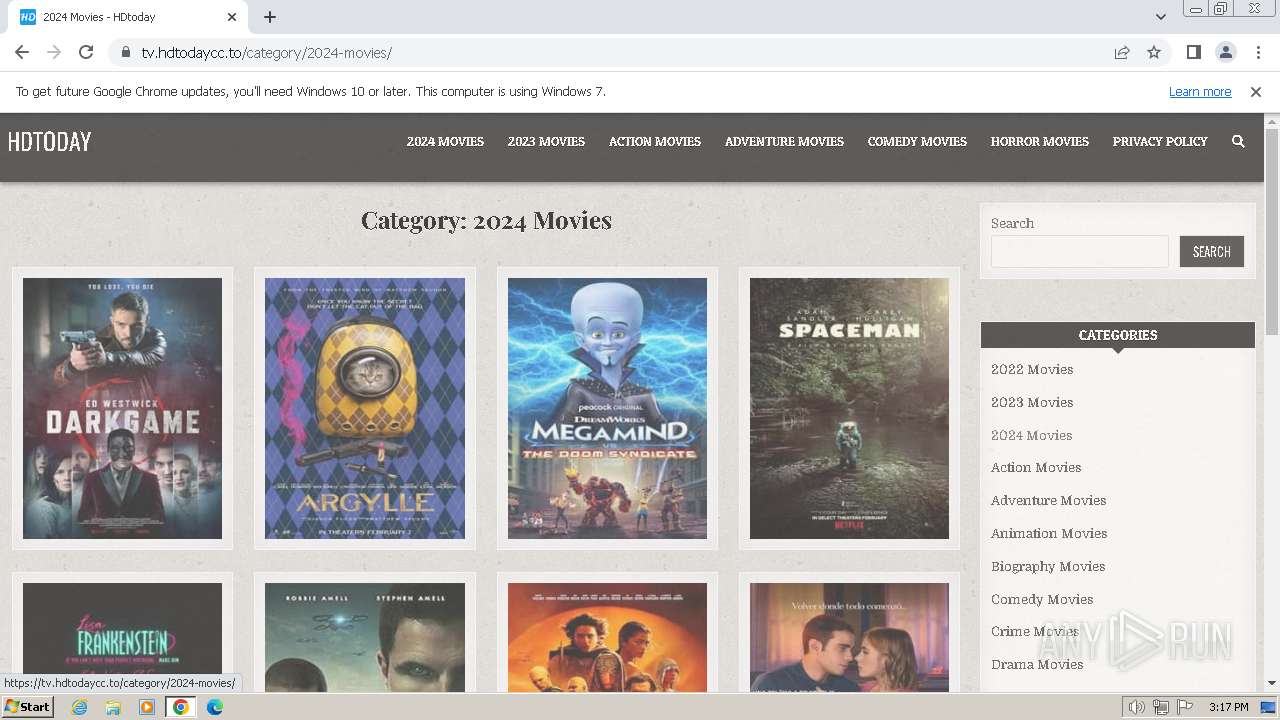Open the ADVENTURE MOVIES nav menu item
This screenshot has width=1280, height=720.
coord(784,142)
